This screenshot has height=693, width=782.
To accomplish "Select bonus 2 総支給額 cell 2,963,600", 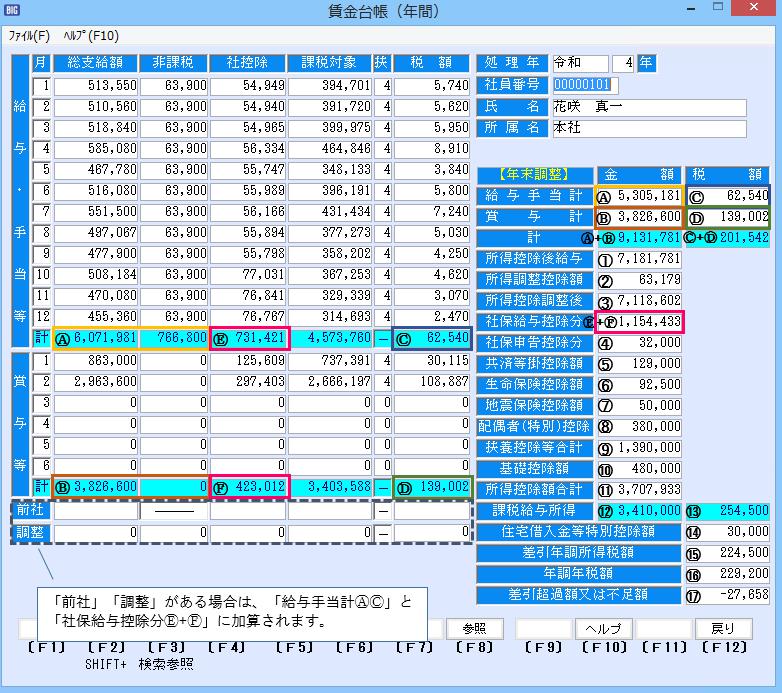I will tap(96, 381).
